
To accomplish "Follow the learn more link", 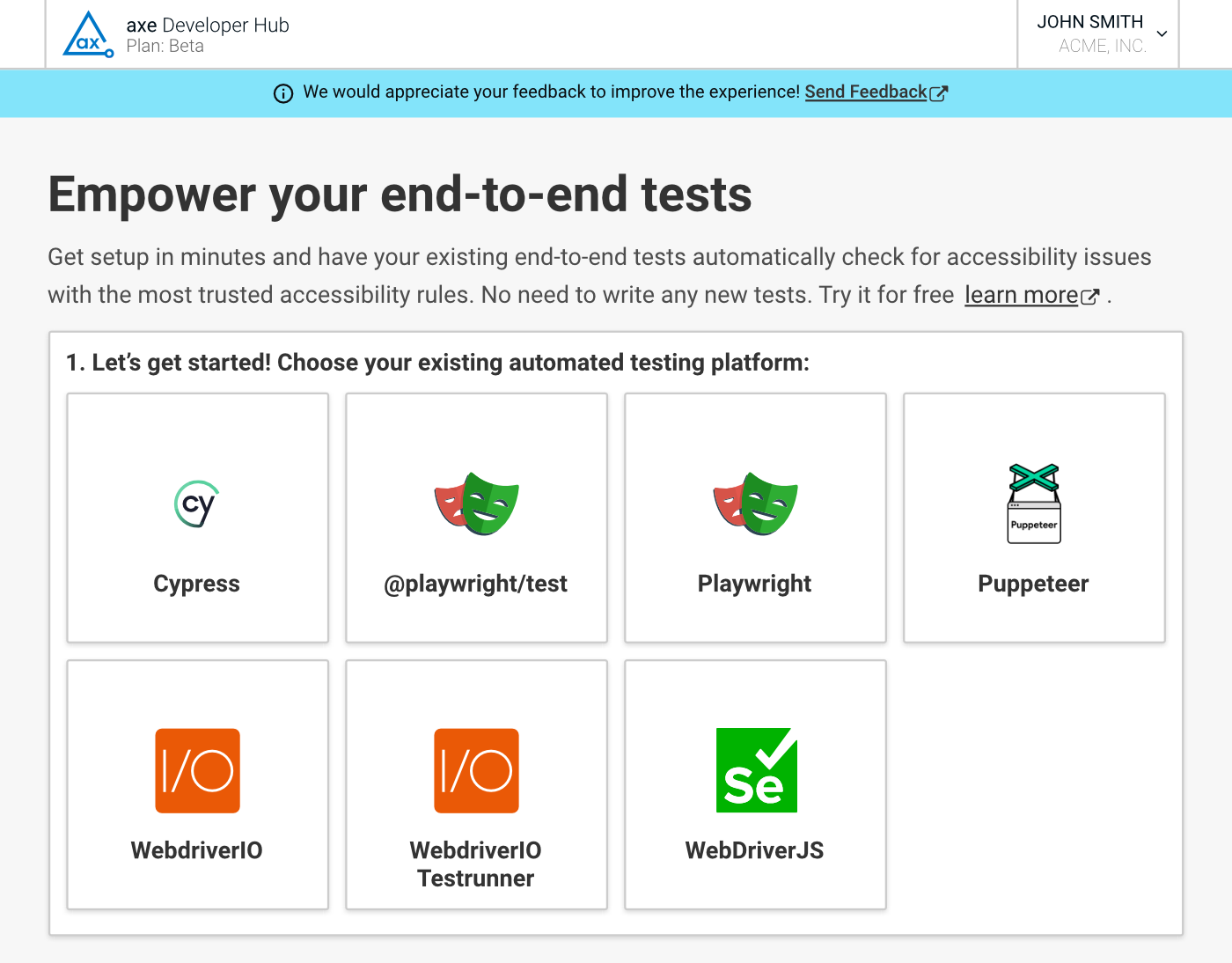I will tap(1021, 295).
